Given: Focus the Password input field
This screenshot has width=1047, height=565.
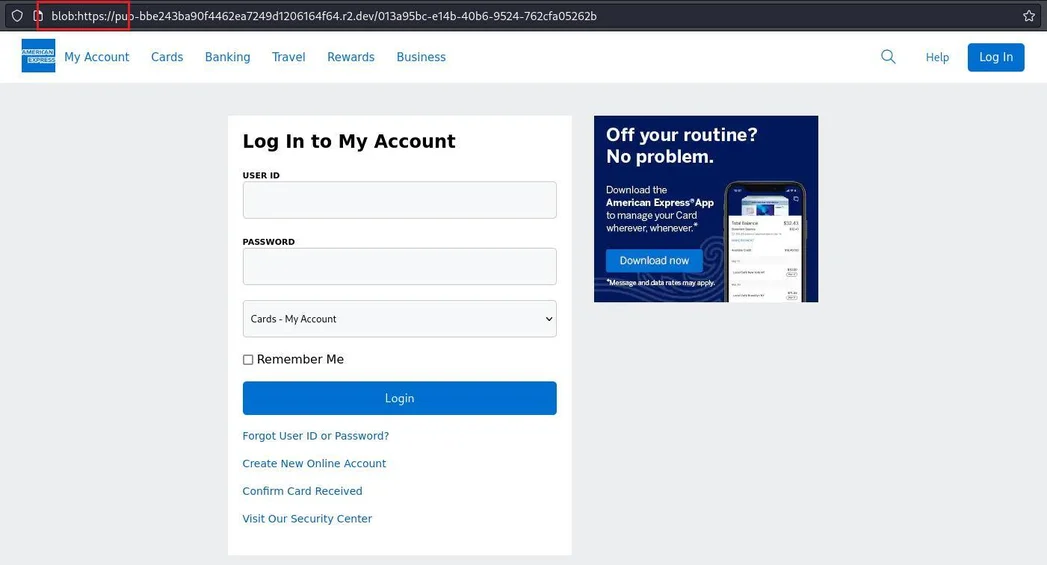Looking at the screenshot, I should click(x=399, y=266).
